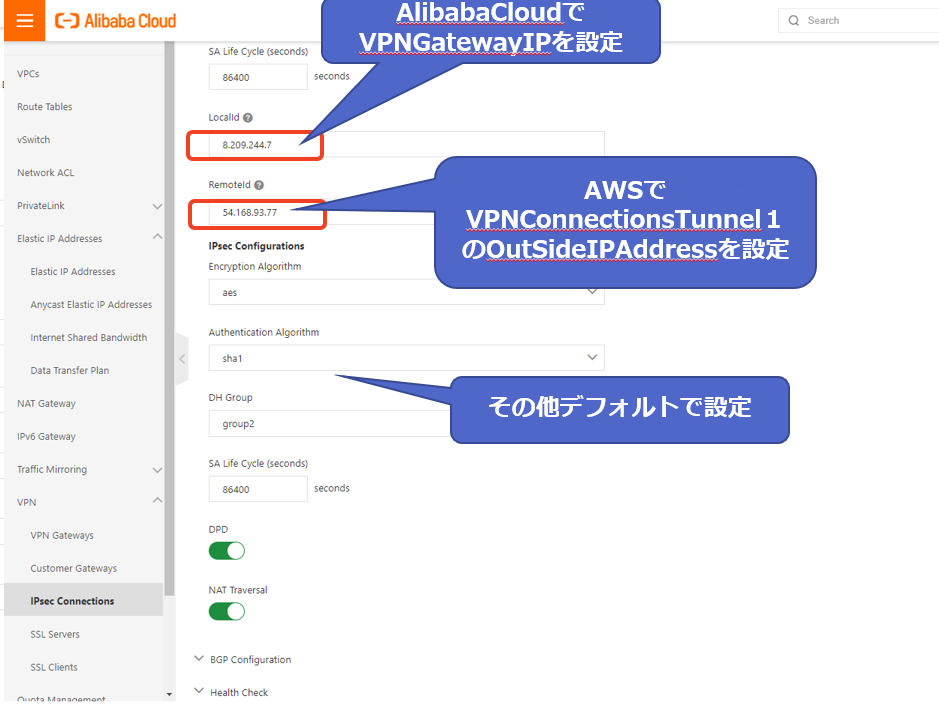This screenshot has height=709, width=939.
Task: Open Data Transfer Plan page
Action: pyautogui.click(x=69, y=370)
